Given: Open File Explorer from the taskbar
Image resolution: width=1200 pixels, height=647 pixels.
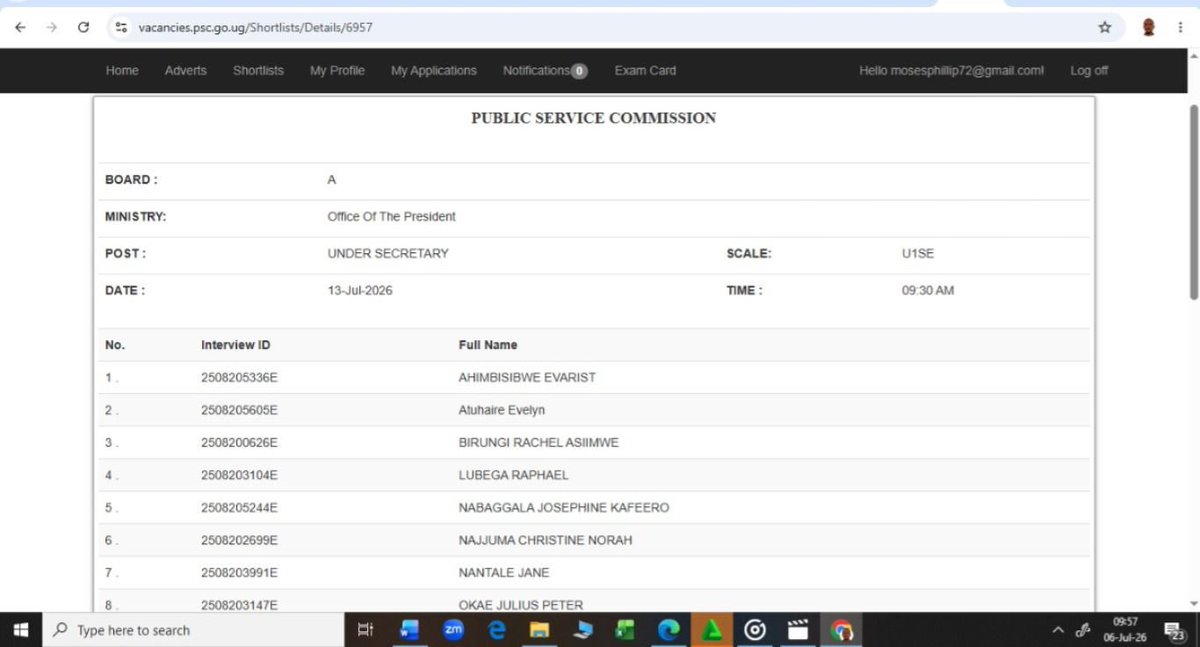Looking at the screenshot, I should [539, 630].
